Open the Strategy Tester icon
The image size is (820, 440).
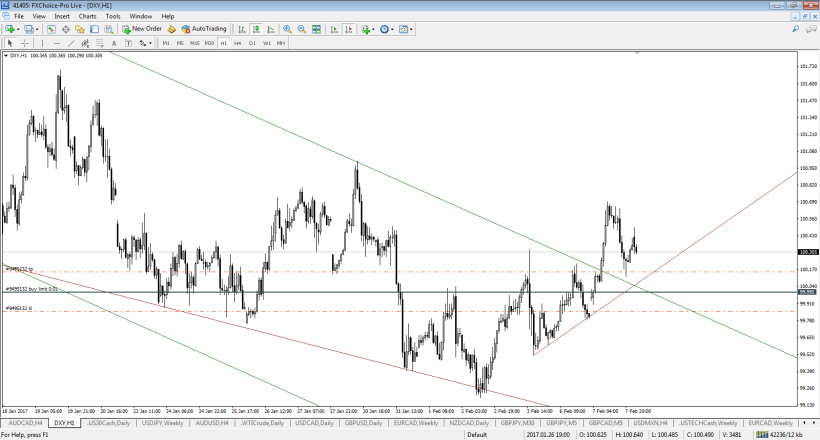coord(108,29)
